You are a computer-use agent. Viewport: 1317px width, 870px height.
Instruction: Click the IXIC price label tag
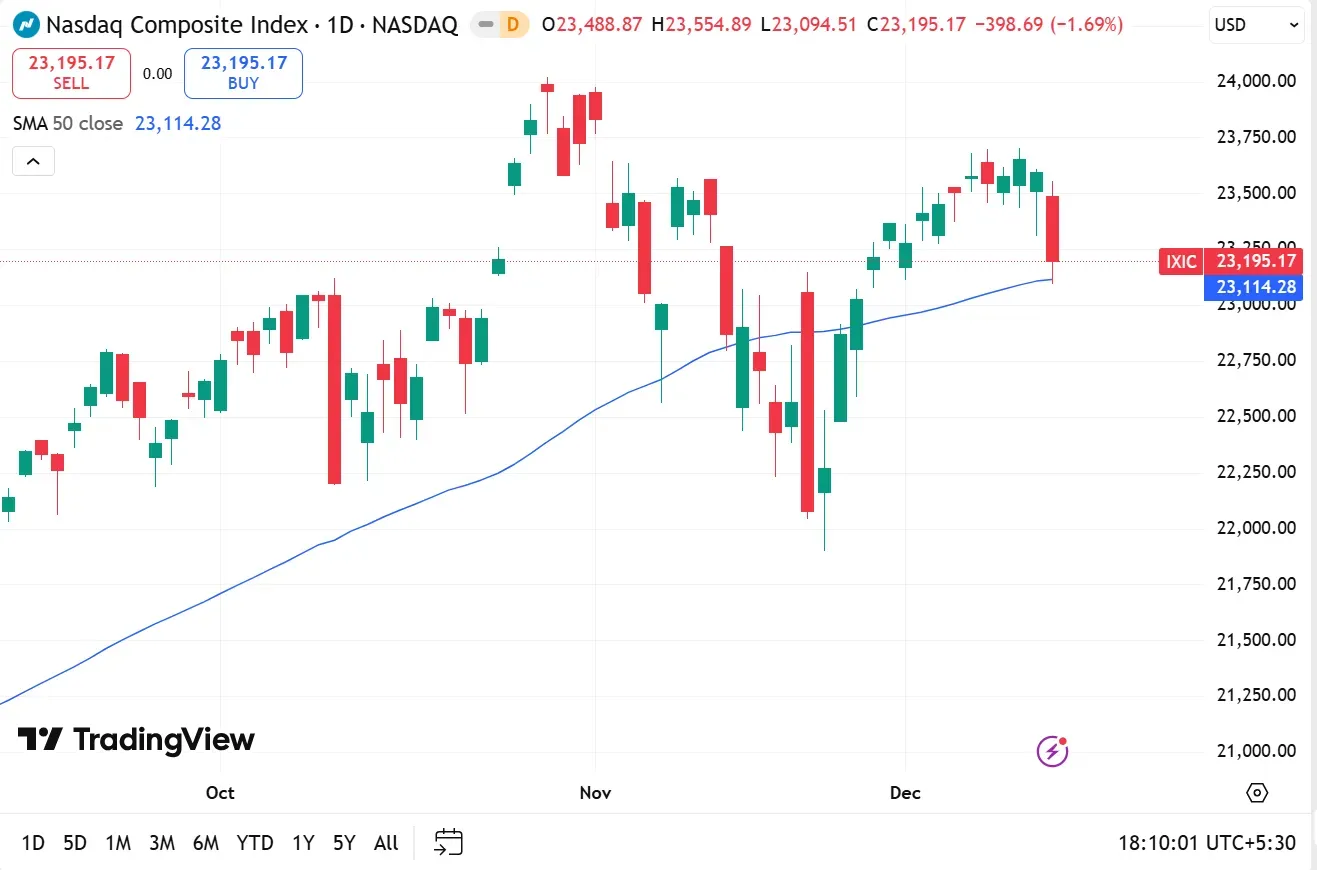[1181, 262]
